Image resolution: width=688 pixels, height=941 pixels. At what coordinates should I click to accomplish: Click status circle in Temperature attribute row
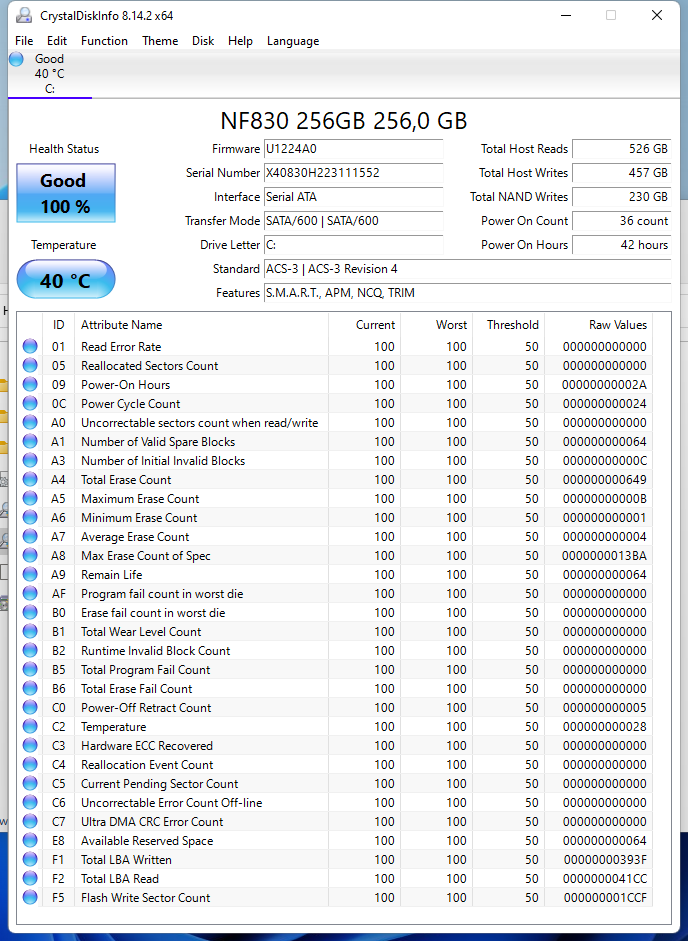click(x=30, y=726)
